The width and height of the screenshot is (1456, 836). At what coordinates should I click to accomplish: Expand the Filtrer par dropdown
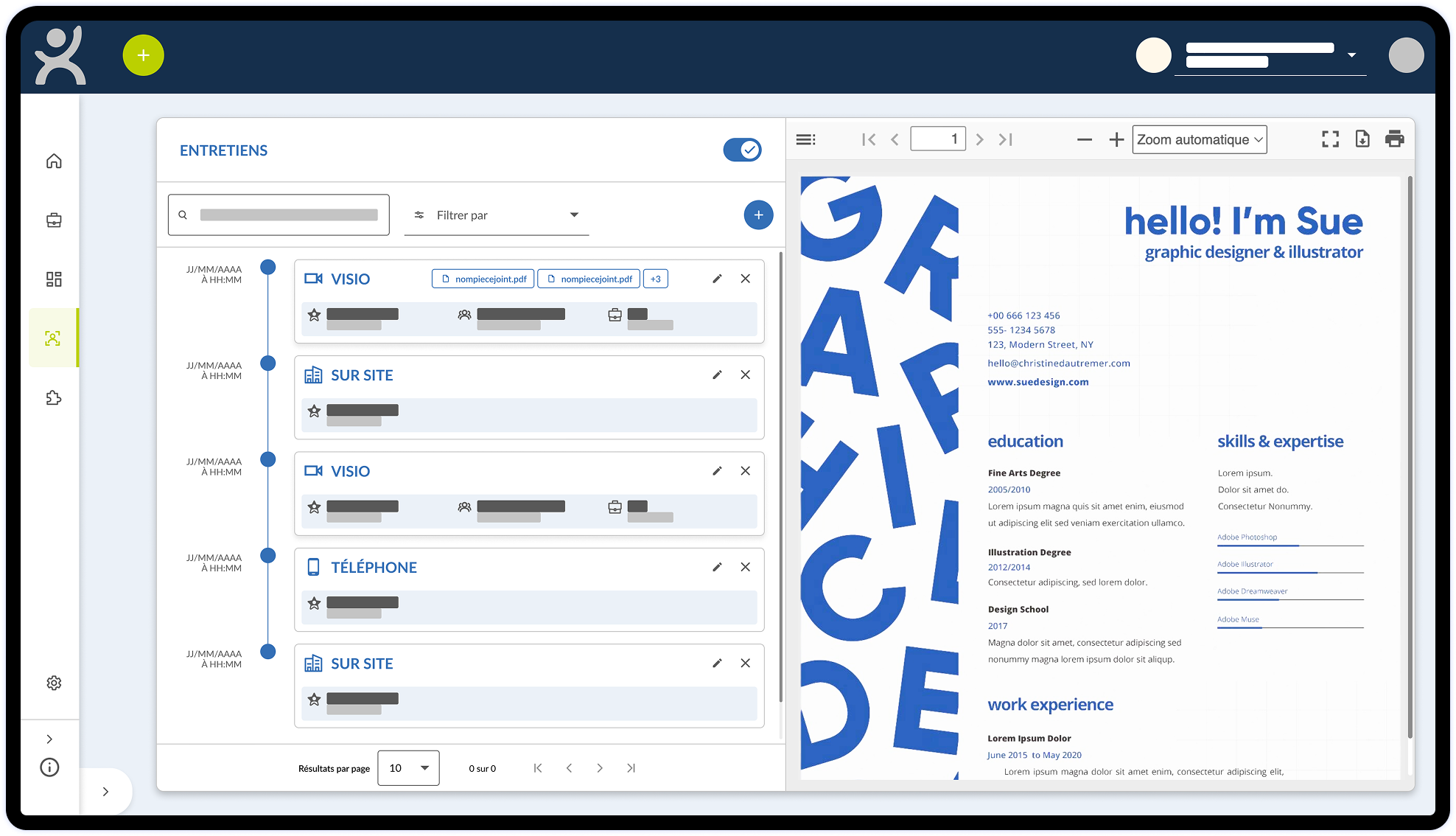click(497, 215)
